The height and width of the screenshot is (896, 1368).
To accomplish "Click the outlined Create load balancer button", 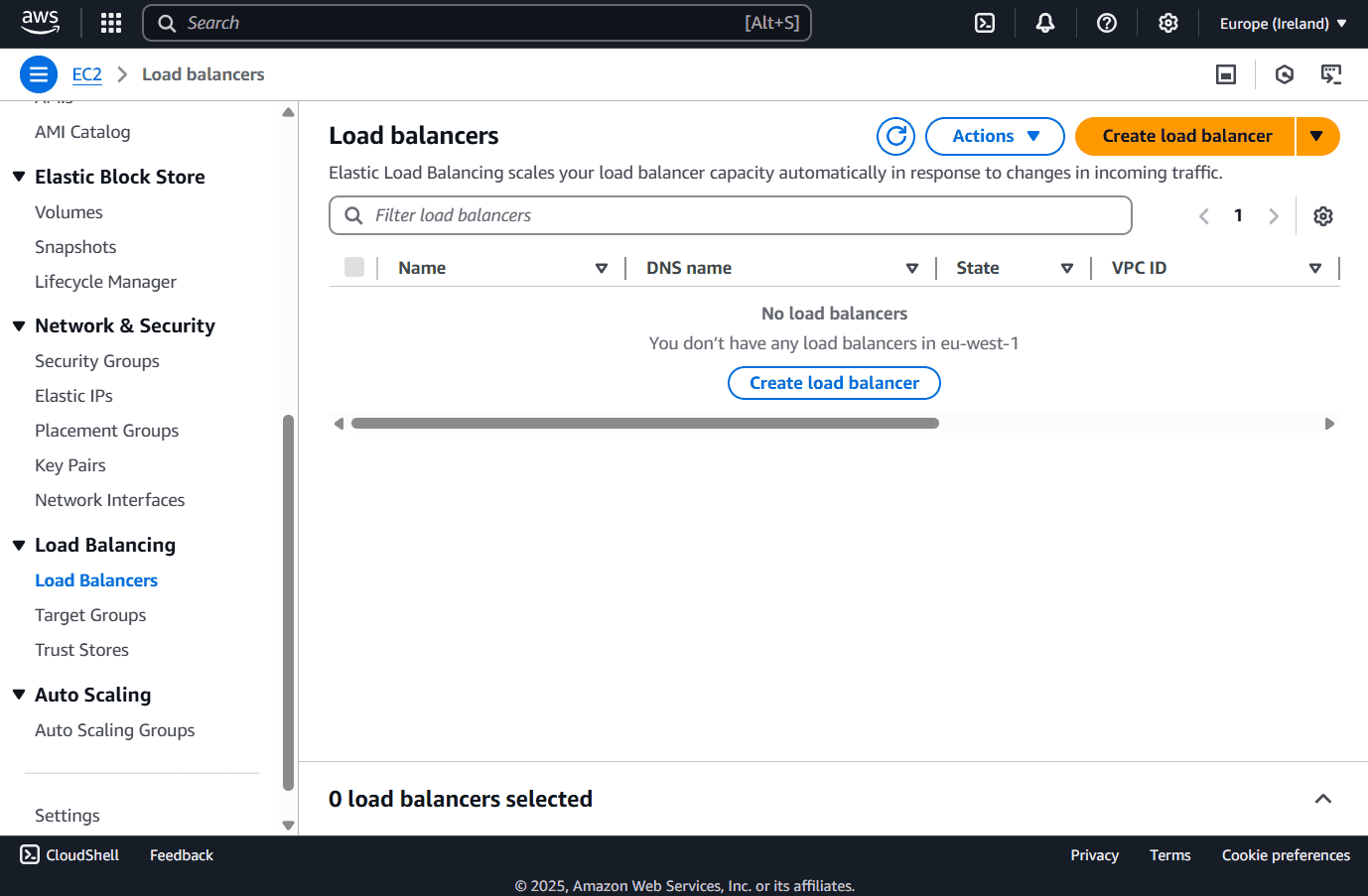I will coord(834,383).
